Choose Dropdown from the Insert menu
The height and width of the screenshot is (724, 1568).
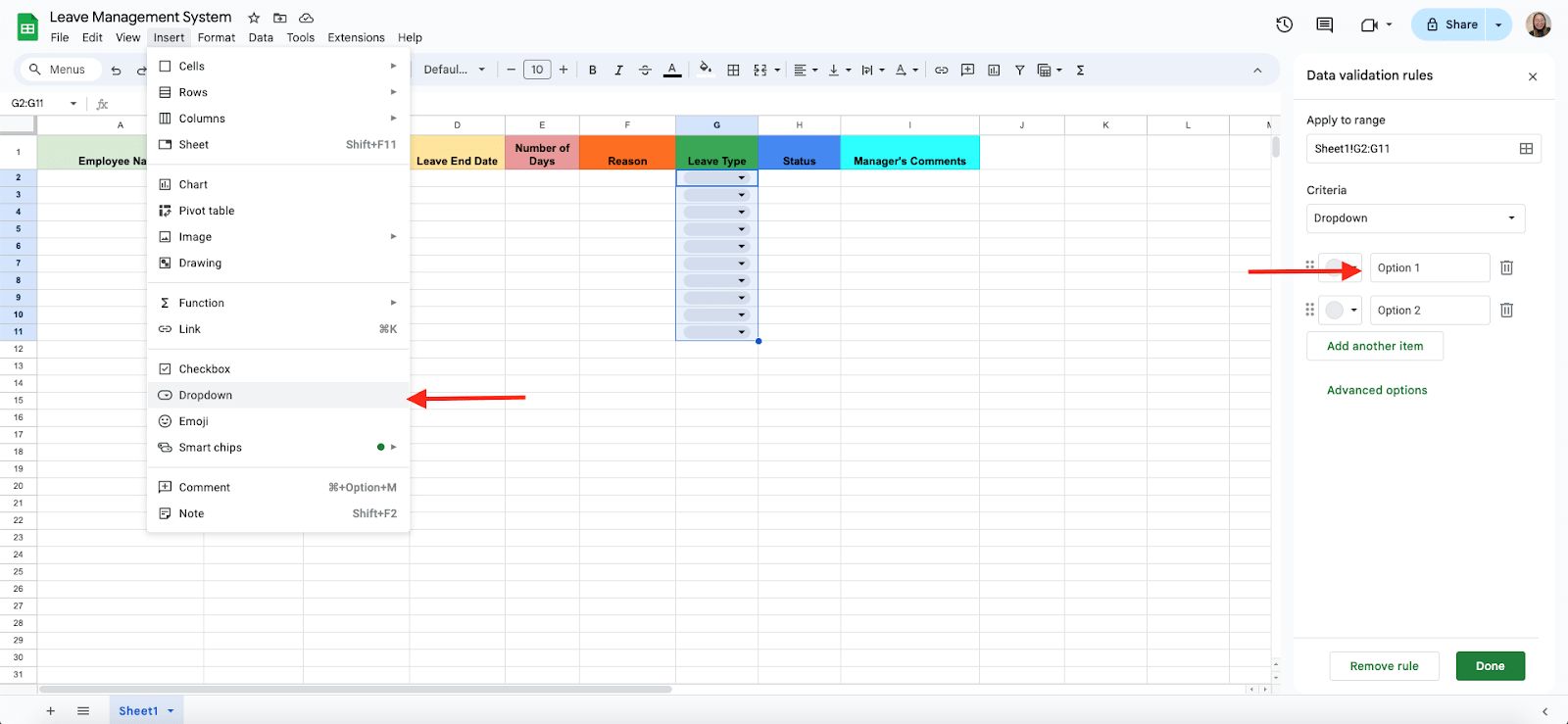[x=278, y=395]
